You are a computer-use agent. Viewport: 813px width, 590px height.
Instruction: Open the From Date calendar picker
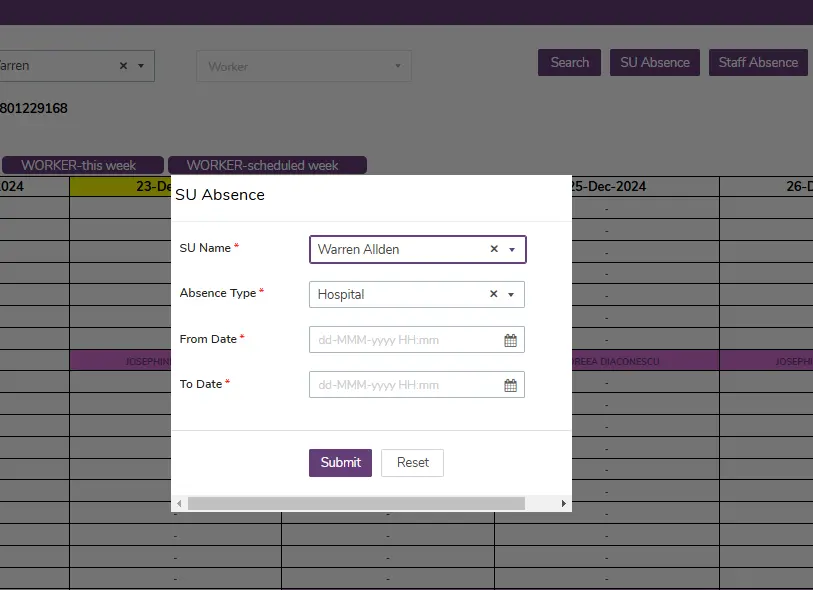[510, 339]
